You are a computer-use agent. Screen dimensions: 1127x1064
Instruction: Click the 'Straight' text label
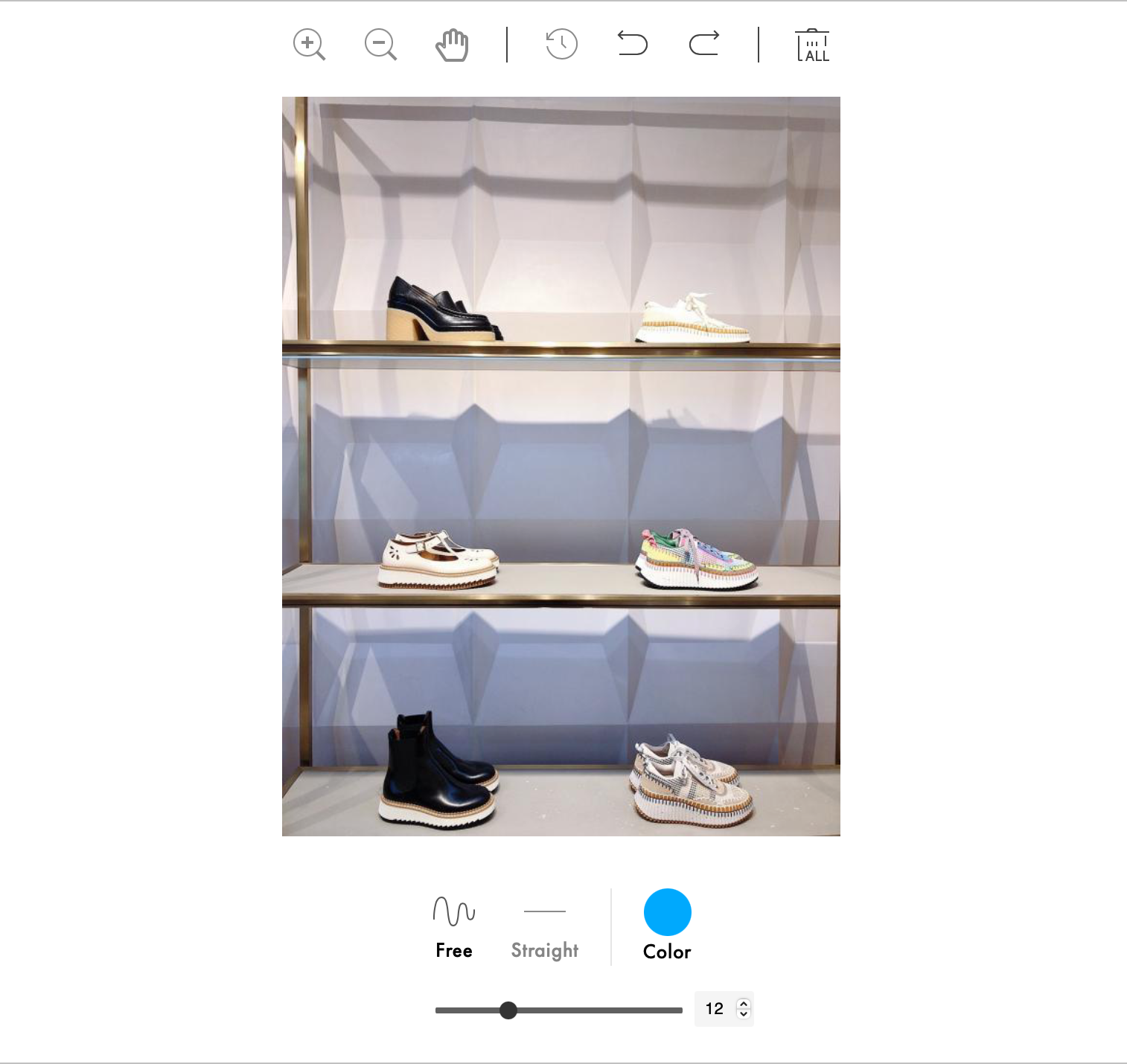pos(544,951)
